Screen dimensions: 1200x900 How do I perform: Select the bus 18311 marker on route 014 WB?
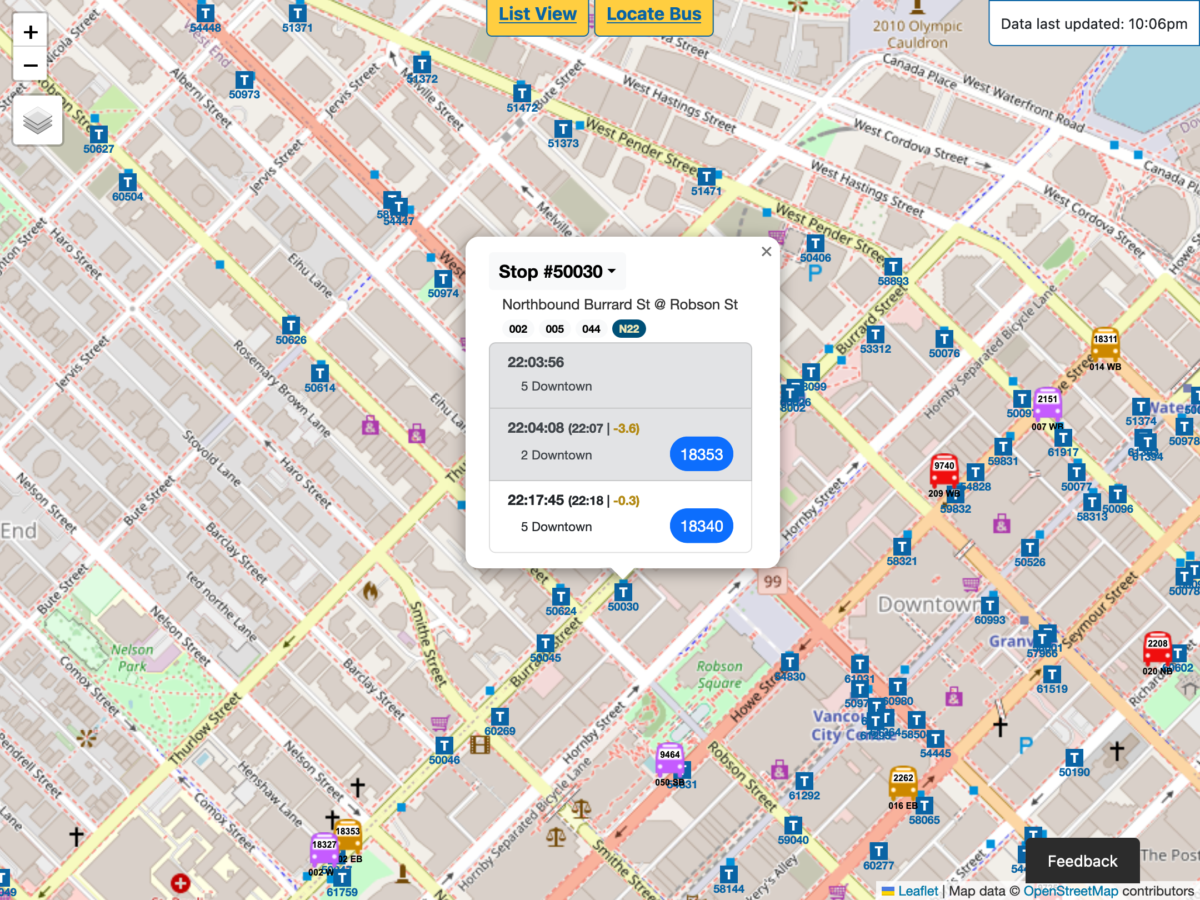point(1105,343)
